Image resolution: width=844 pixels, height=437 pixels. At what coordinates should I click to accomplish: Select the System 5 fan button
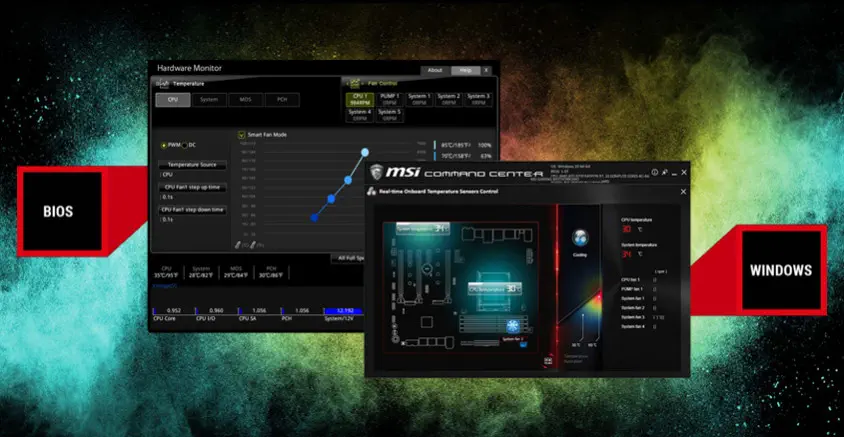coord(389,115)
